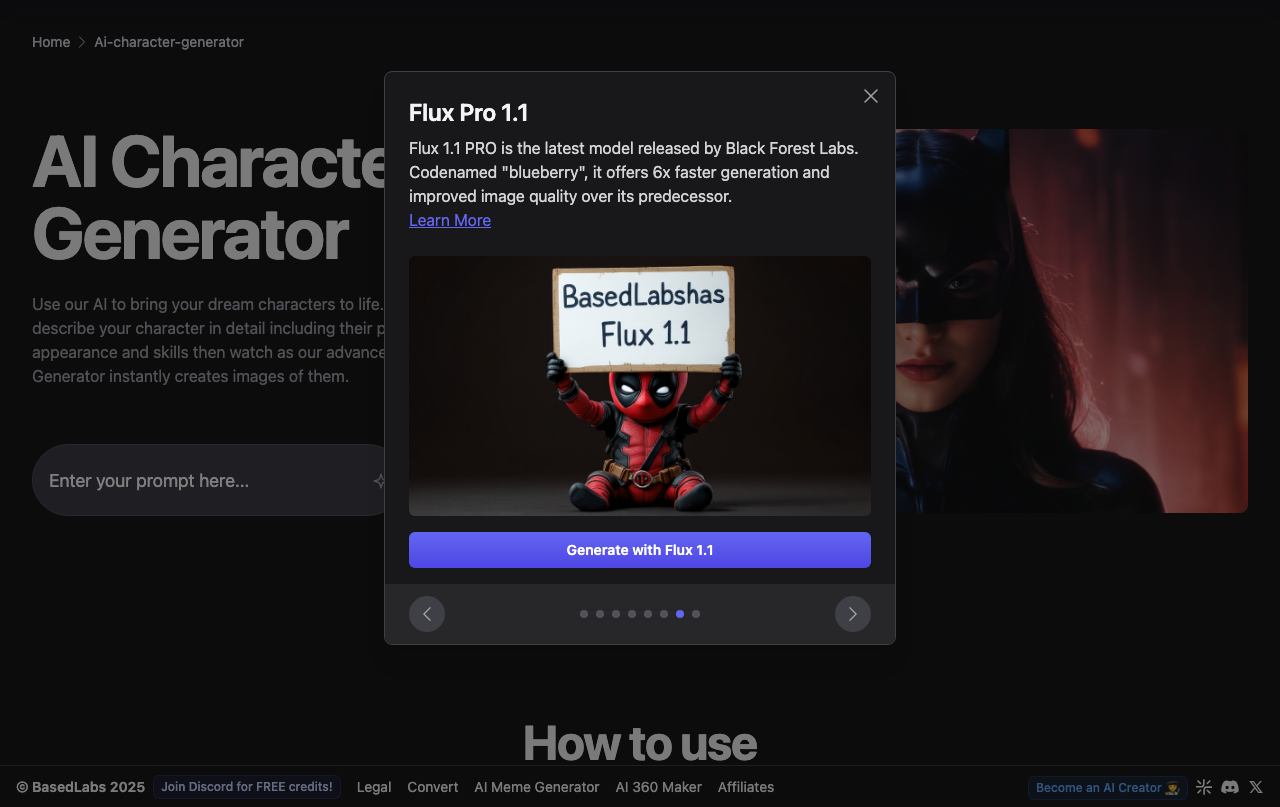Viewport: 1280px width, 807px height.
Task: Select the sixth carousel dot
Action: (x=664, y=614)
